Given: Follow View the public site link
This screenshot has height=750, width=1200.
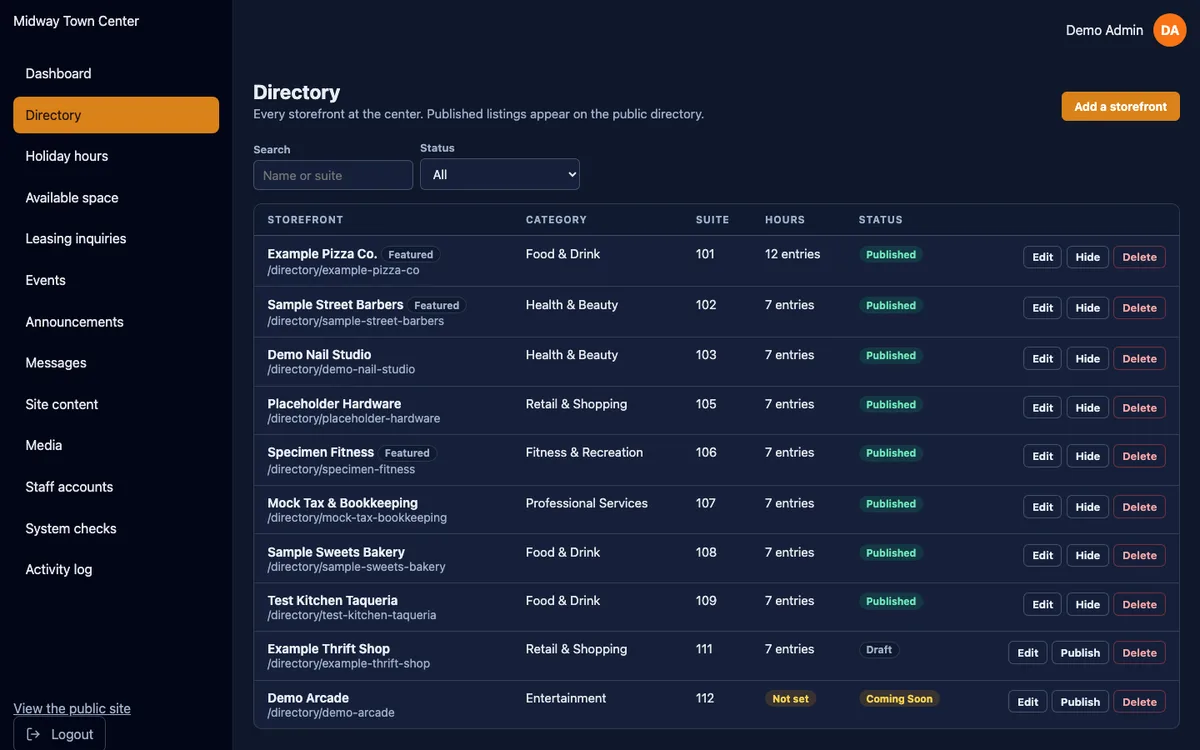Looking at the screenshot, I should [x=72, y=708].
